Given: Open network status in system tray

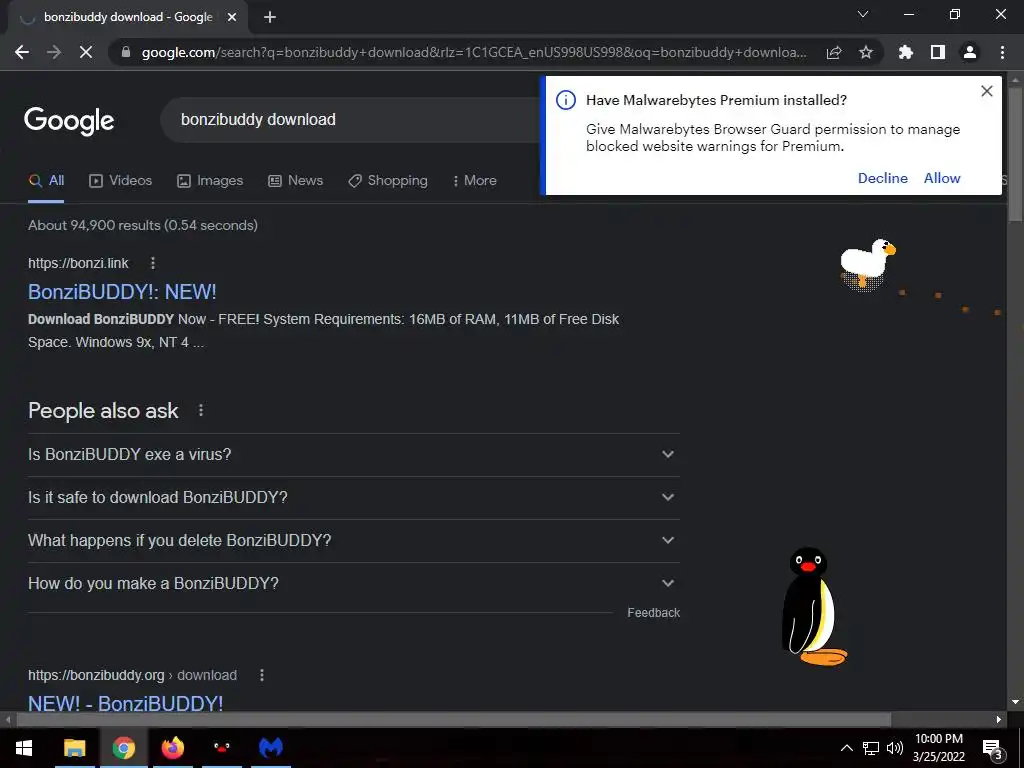Looking at the screenshot, I should (x=871, y=748).
